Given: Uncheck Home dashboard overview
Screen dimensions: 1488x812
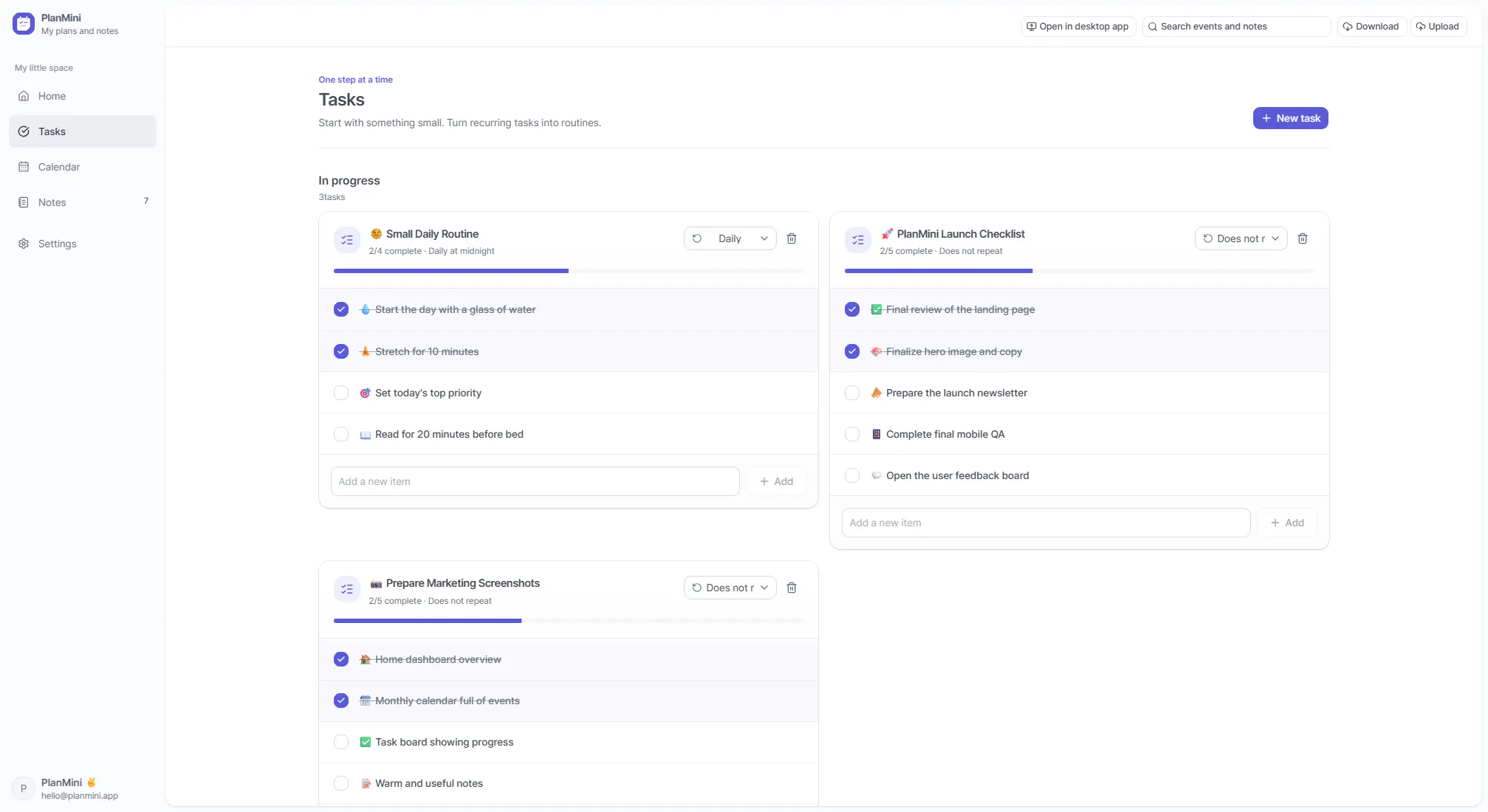Looking at the screenshot, I should [x=341, y=659].
